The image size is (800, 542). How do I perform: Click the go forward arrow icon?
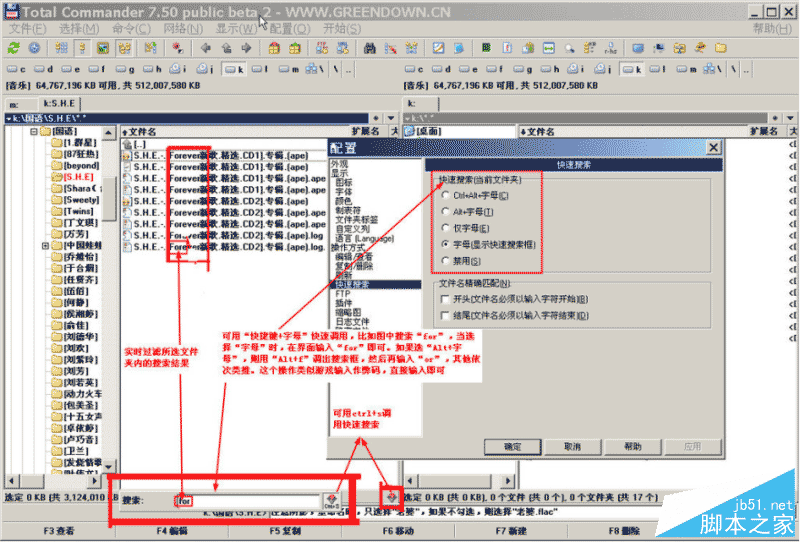tap(246, 48)
